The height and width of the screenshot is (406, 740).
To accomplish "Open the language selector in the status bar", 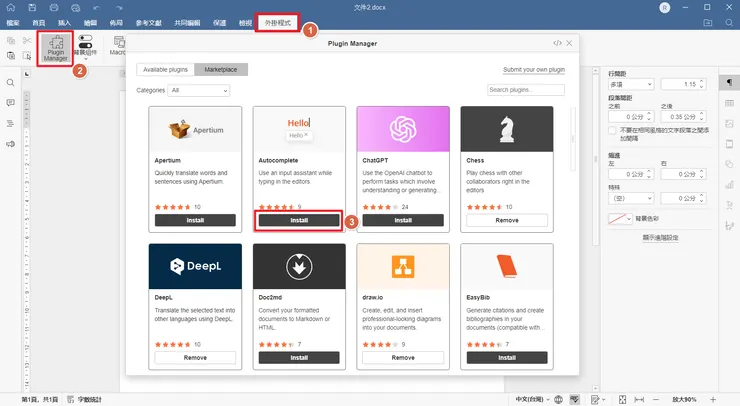I will (x=532, y=399).
